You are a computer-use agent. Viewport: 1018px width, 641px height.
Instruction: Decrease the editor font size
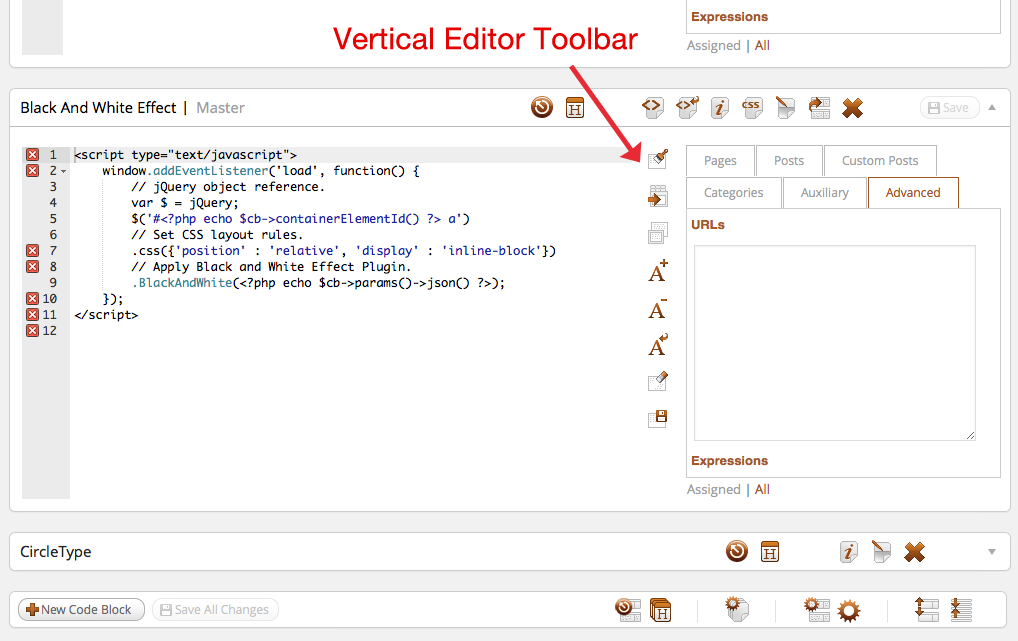click(657, 308)
